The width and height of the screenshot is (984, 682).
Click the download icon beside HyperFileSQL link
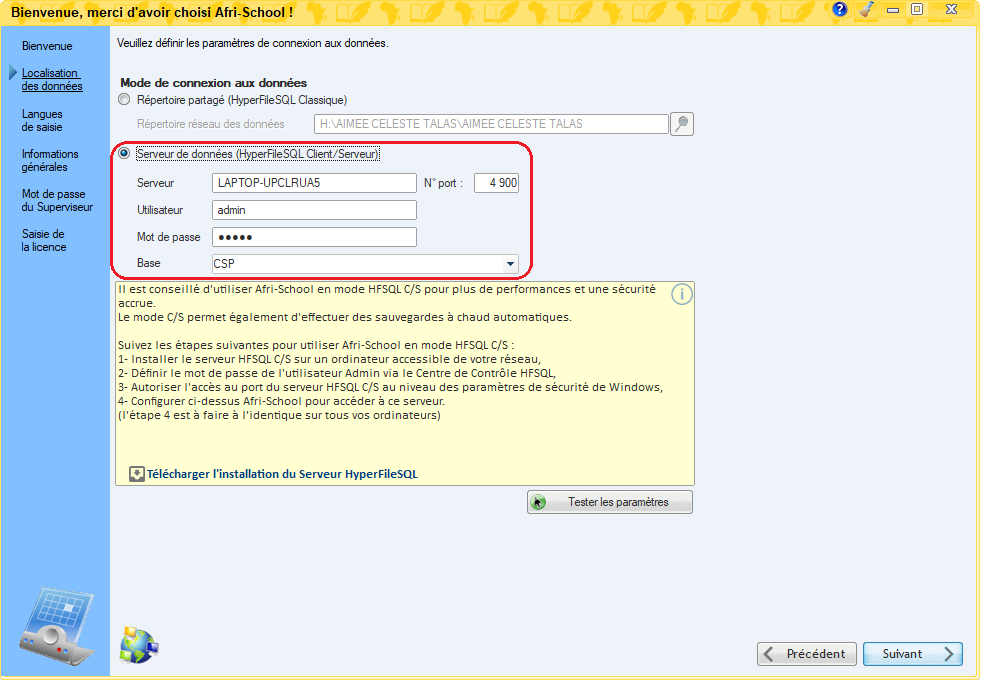(x=136, y=475)
